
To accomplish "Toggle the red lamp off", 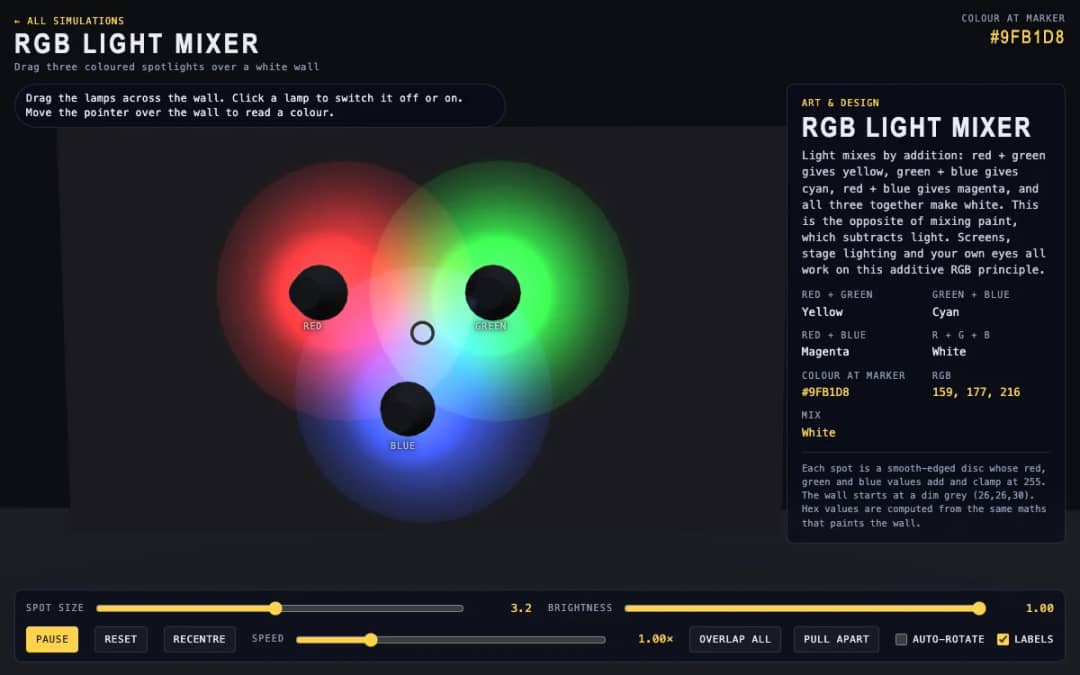I will [318, 292].
